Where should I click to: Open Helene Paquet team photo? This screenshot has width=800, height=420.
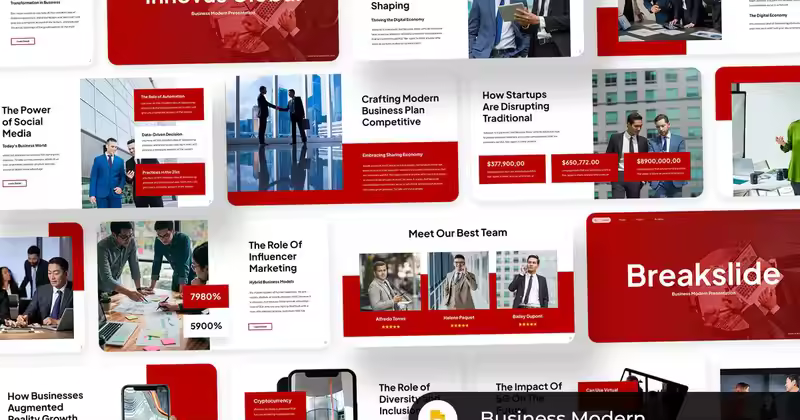(x=458, y=281)
